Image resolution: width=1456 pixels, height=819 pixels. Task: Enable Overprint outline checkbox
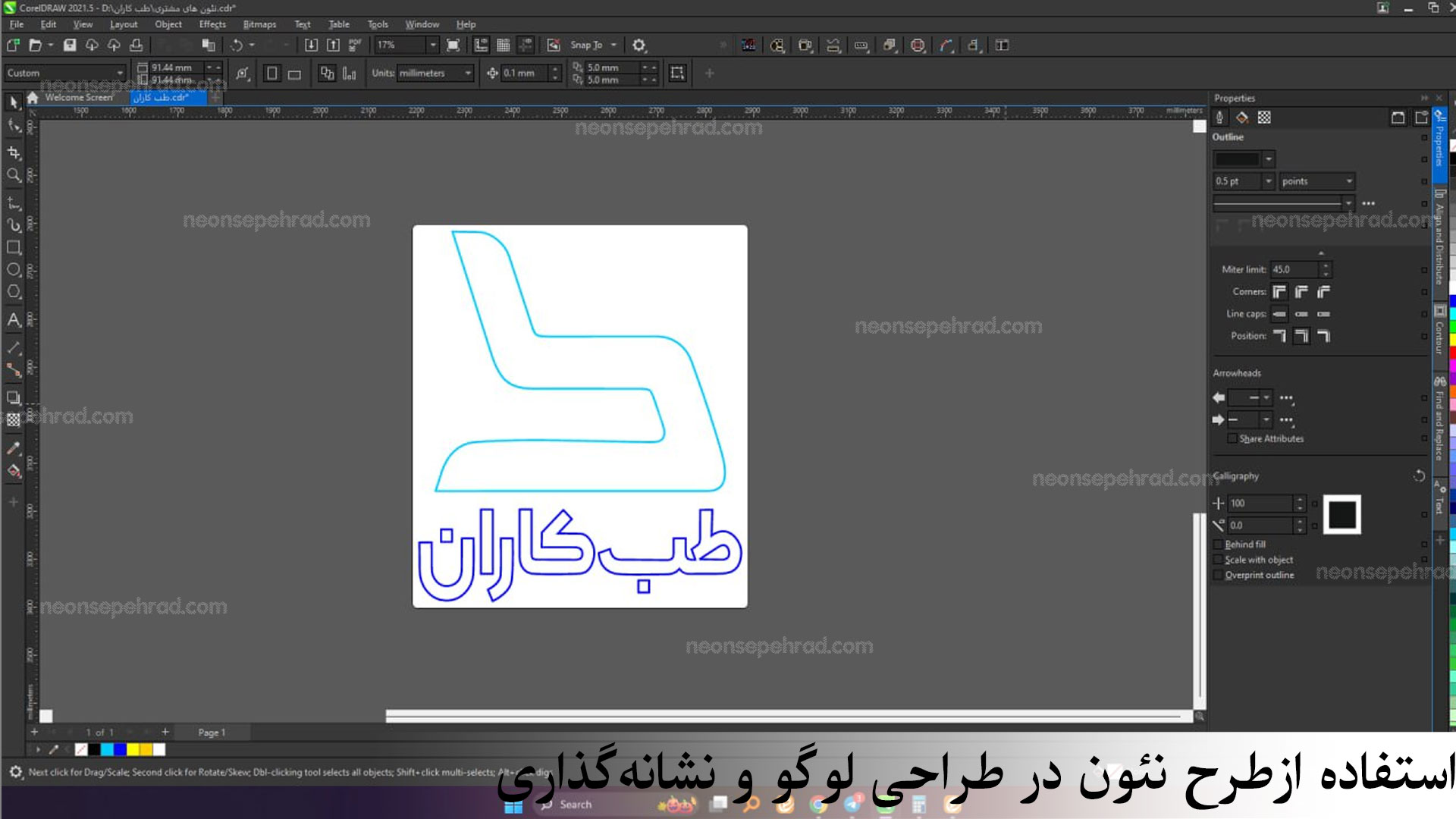point(1219,575)
